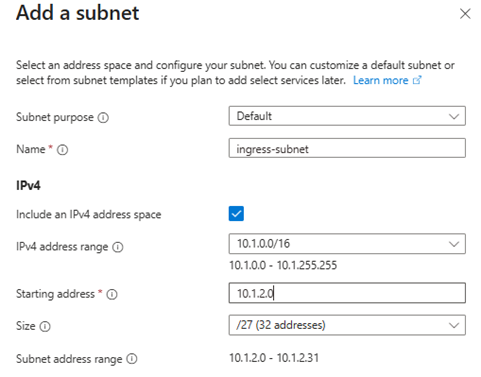Open the Subnet purpose Default dropdown
This screenshot has height=377, width=481.
click(347, 116)
